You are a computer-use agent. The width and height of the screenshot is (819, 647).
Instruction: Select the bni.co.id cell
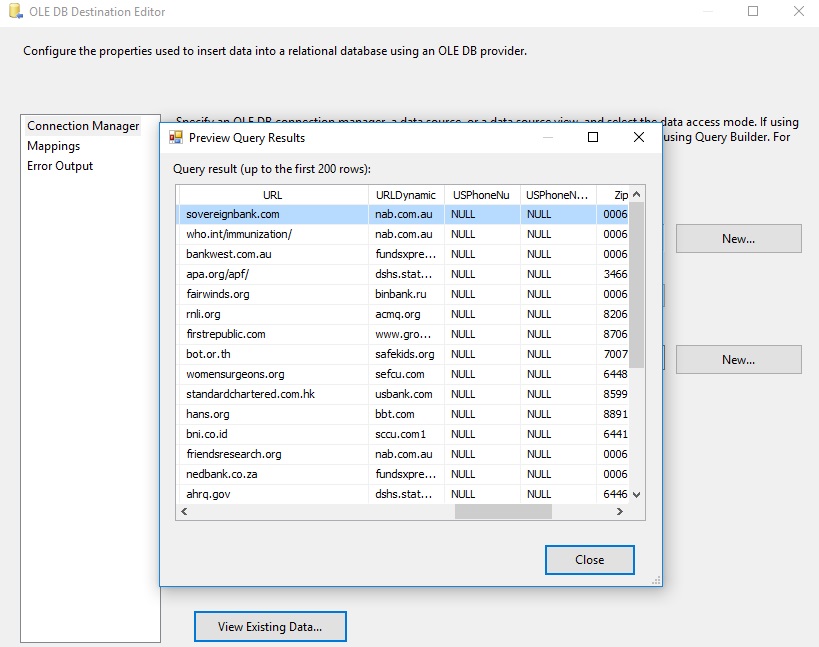click(273, 434)
